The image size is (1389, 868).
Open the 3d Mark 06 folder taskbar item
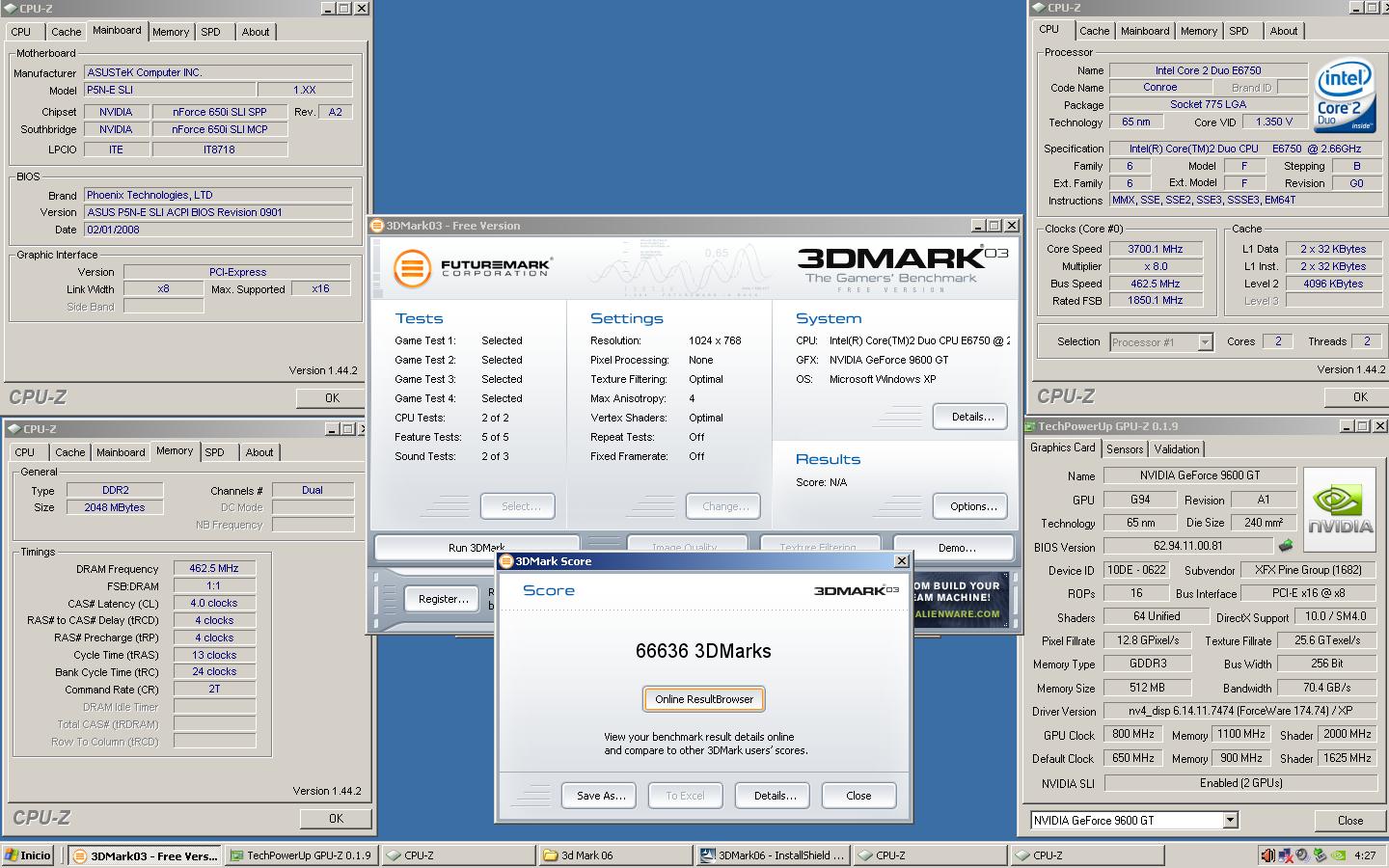tap(613, 855)
